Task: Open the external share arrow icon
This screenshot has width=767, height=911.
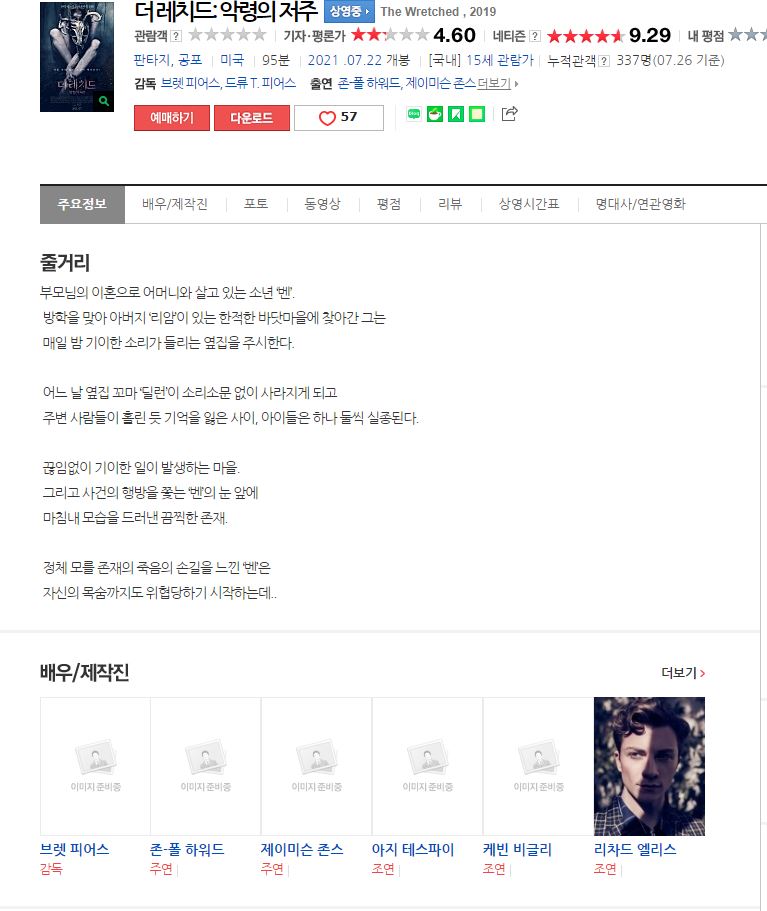Action: 509,114
